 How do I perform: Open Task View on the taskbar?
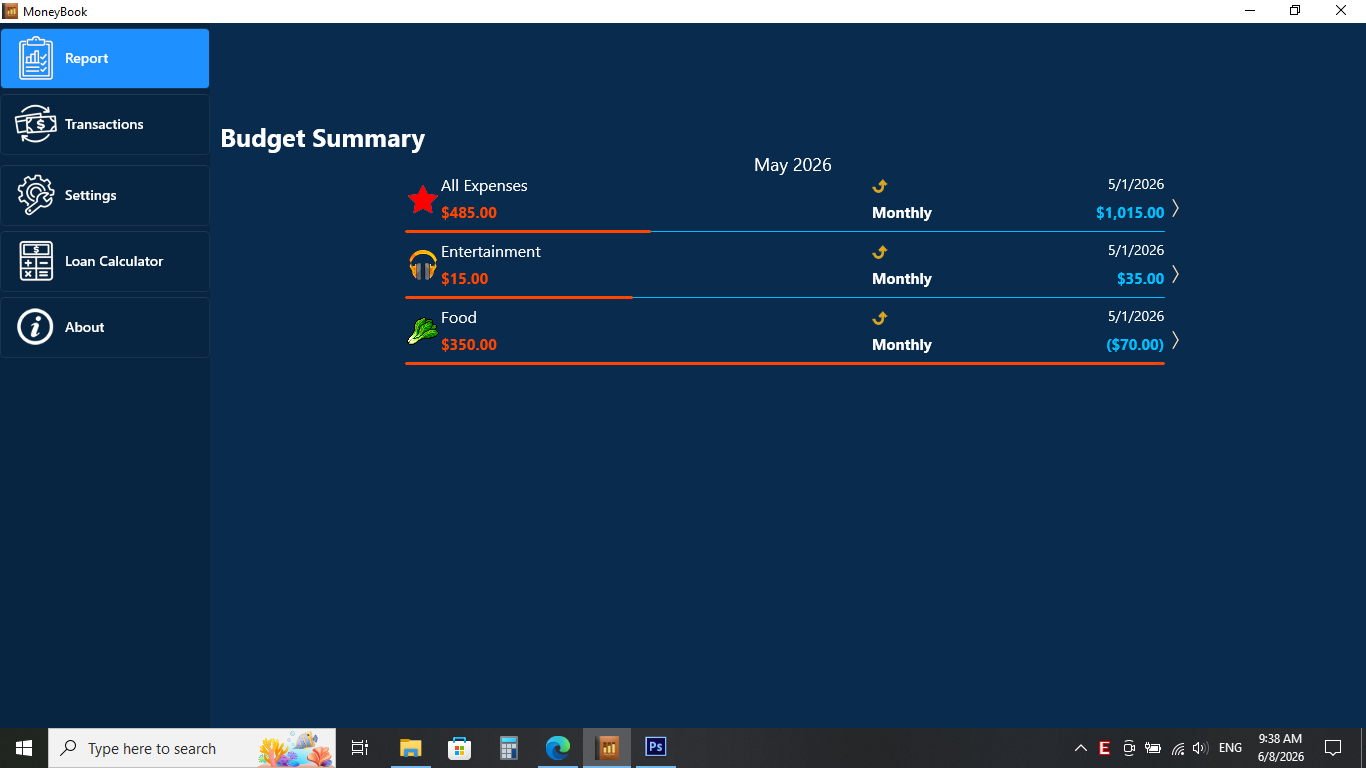[x=360, y=748]
